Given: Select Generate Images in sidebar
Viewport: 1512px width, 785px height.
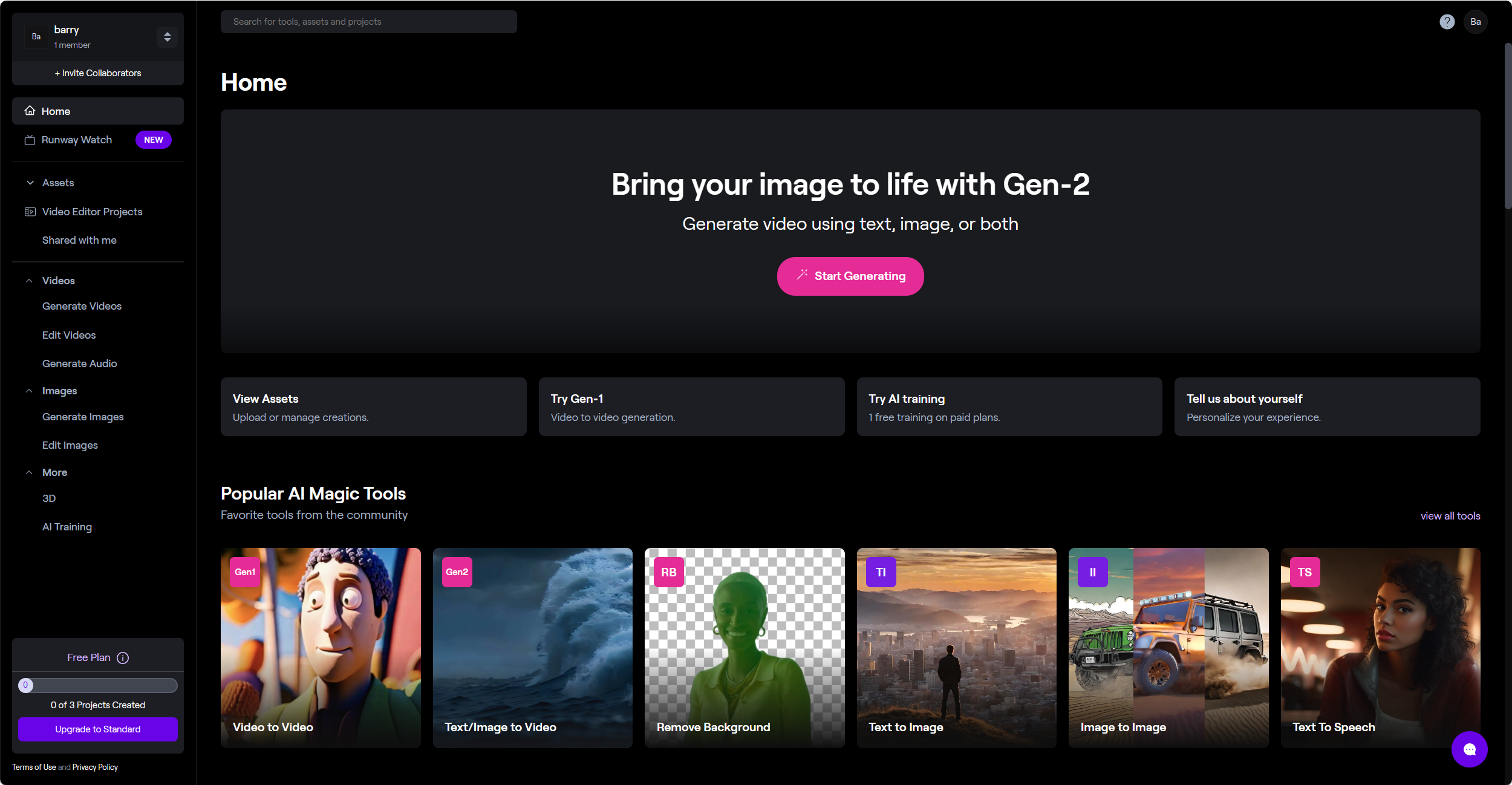Looking at the screenshot, I should [x=83, y=417].
